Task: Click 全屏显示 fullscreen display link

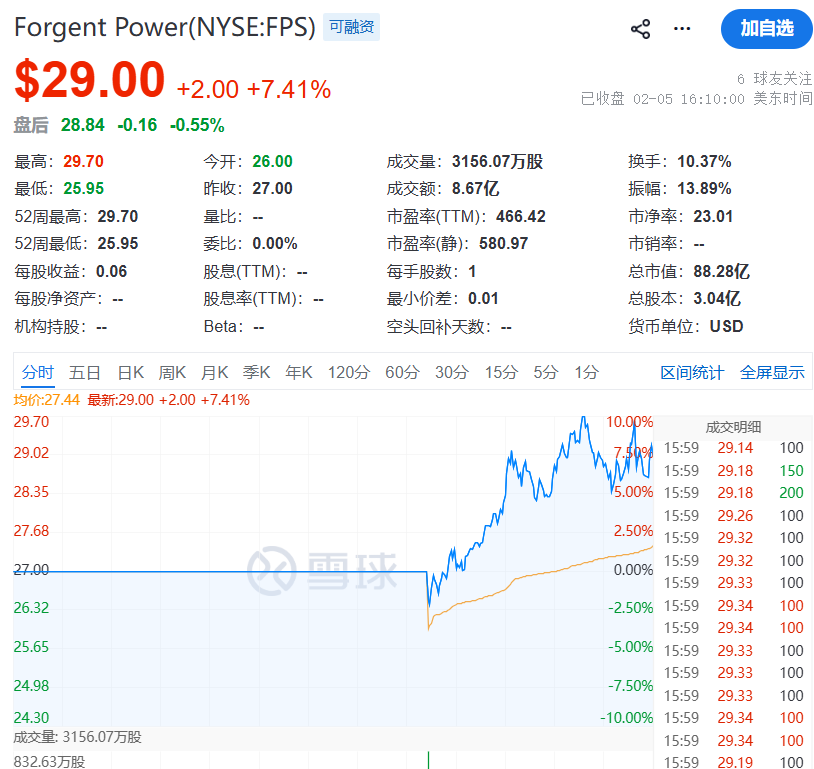Action: (x=772, y=373)
